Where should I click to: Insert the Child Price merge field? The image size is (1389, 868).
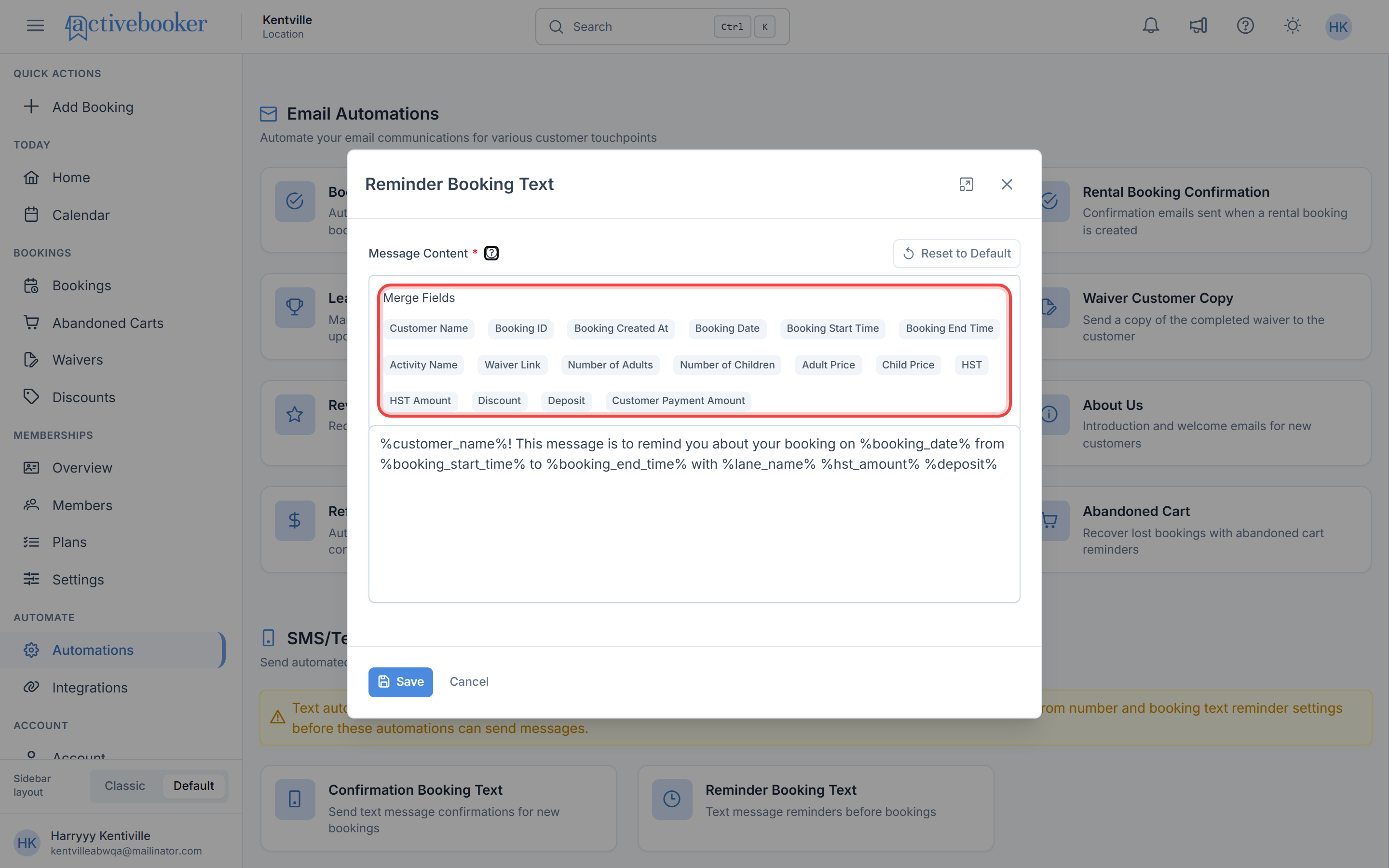coord(908,365)
